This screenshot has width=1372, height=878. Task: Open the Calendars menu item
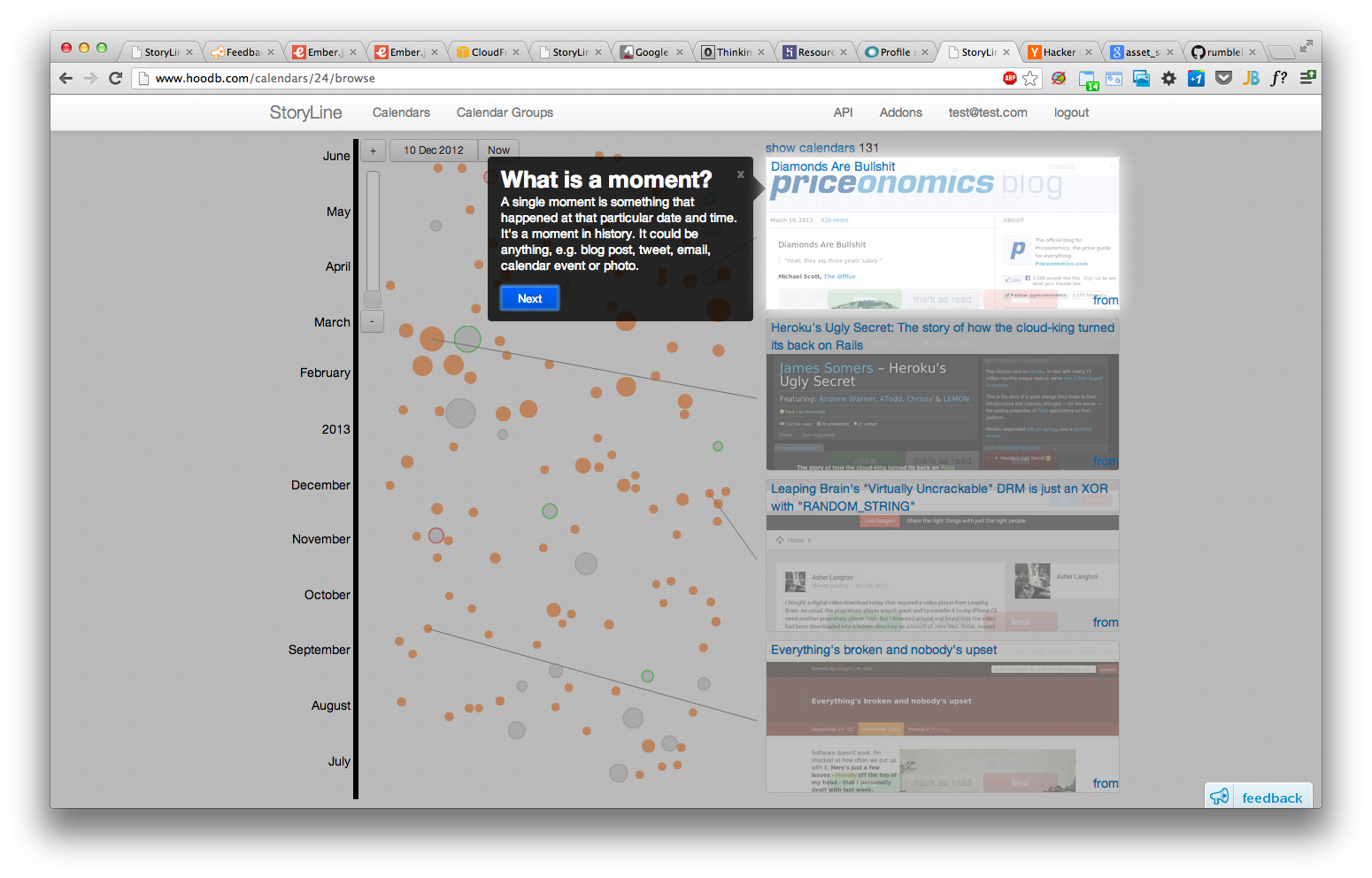pos(401,112)
